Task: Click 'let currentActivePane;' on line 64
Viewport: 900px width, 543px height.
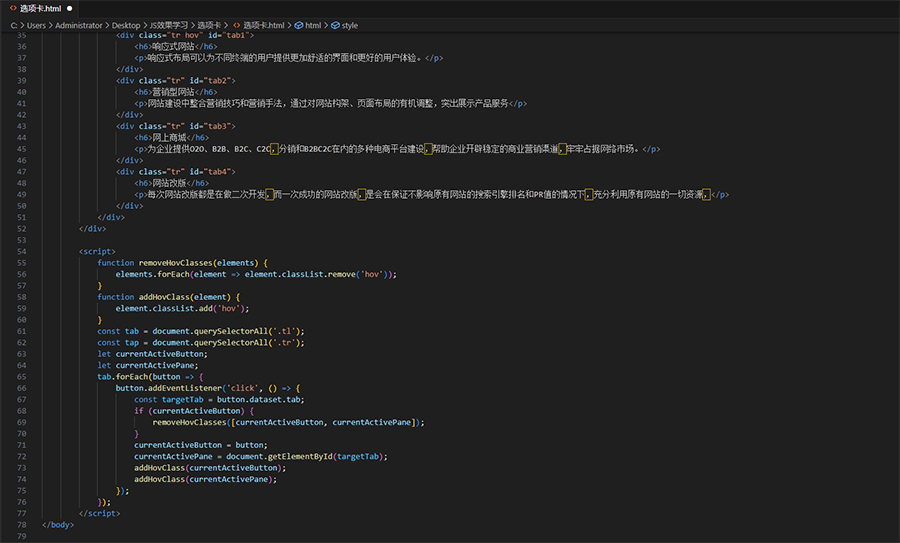Action: tap(148, 365)
